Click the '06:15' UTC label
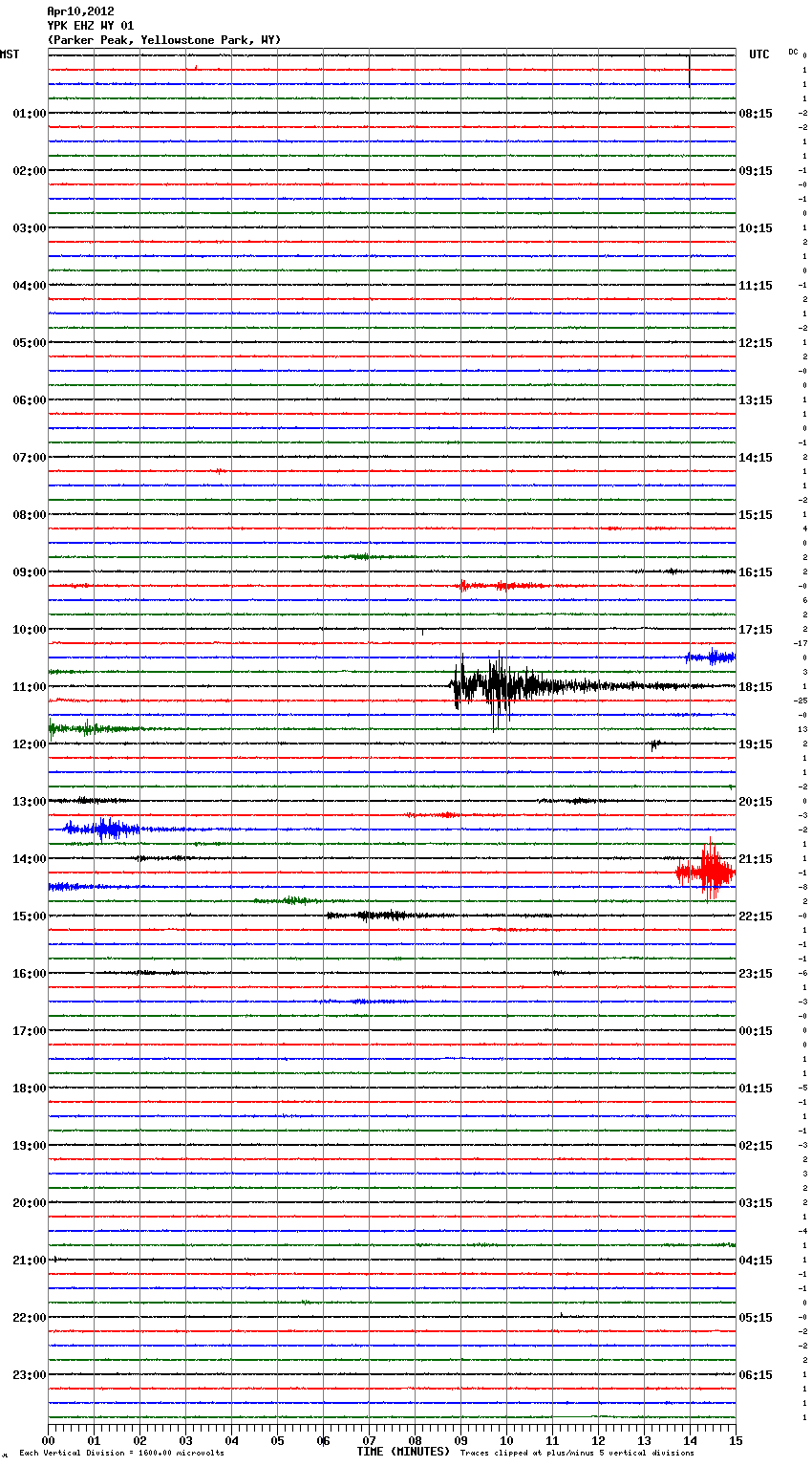The height and width of the screenshot is (1466, 812). click(x=756, y=1375)
